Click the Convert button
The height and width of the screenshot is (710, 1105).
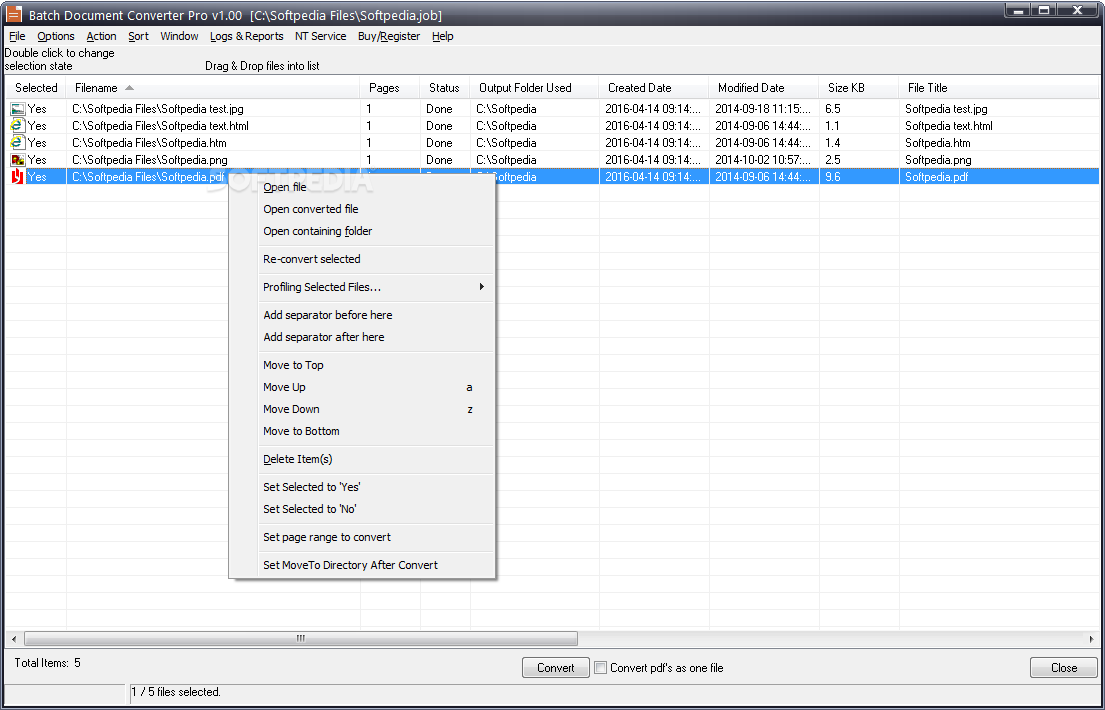[x=555, y=668]
